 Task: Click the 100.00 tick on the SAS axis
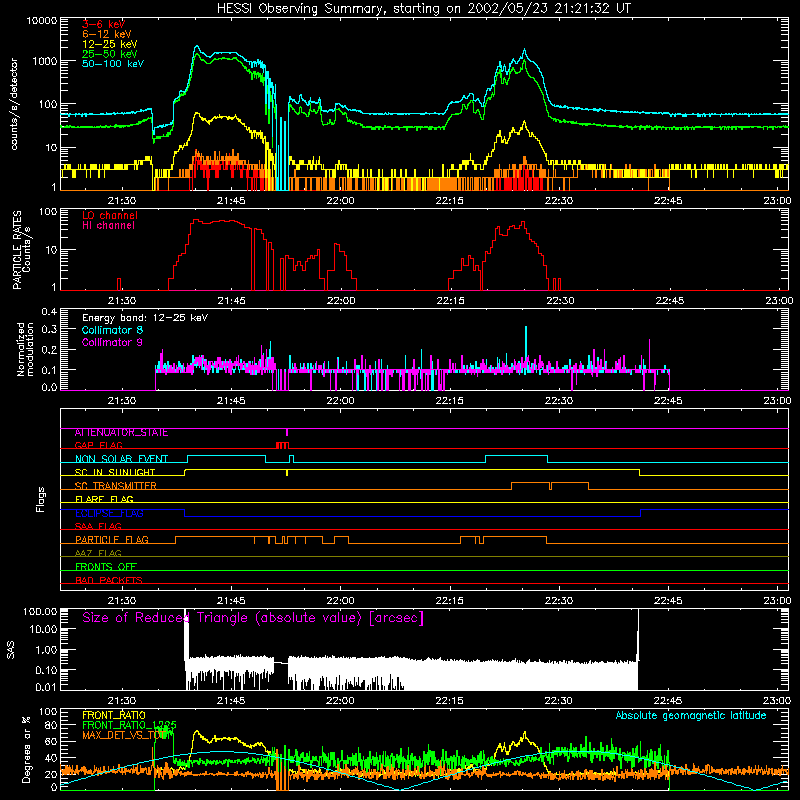pos(40,611)
